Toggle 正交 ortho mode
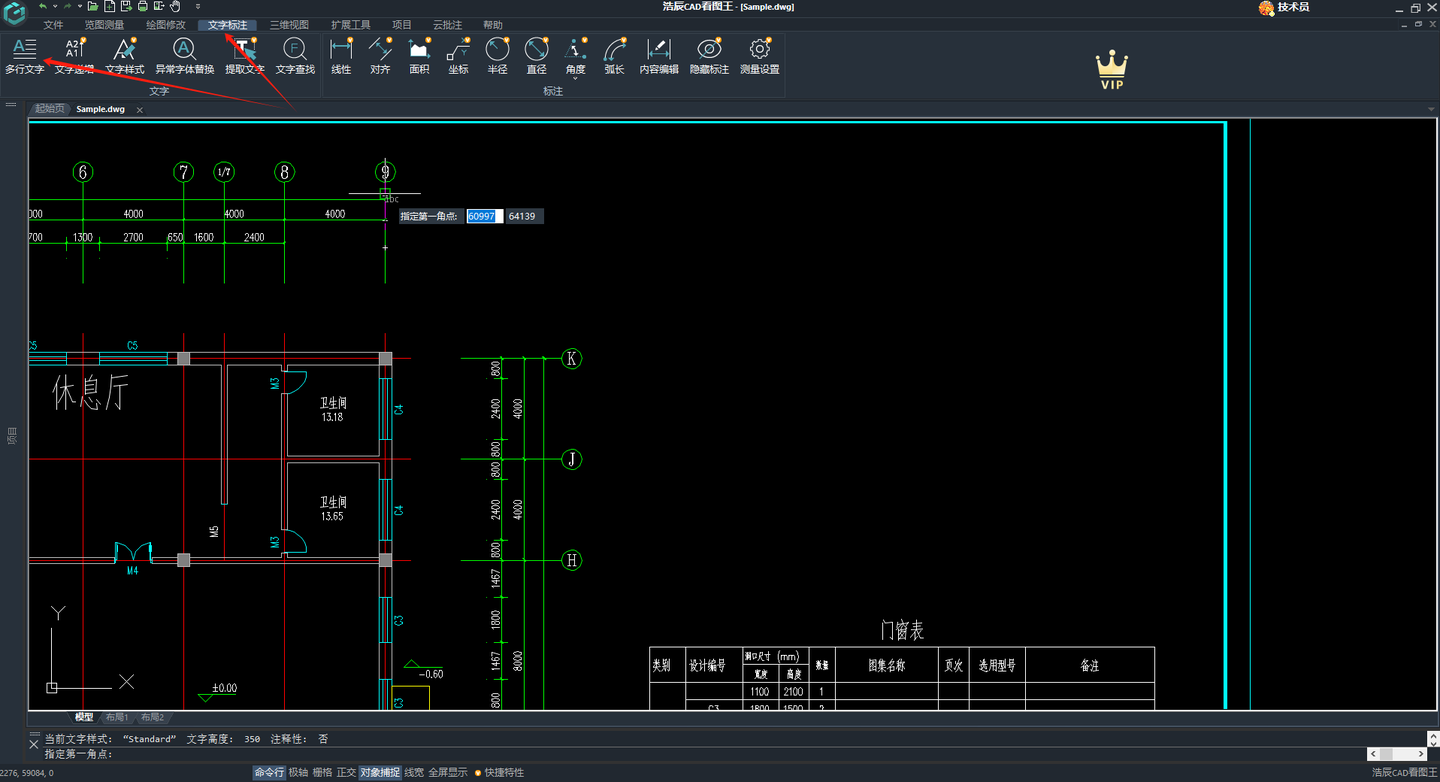Viewport: 1440px width, 782px height. tap(346, 772)
